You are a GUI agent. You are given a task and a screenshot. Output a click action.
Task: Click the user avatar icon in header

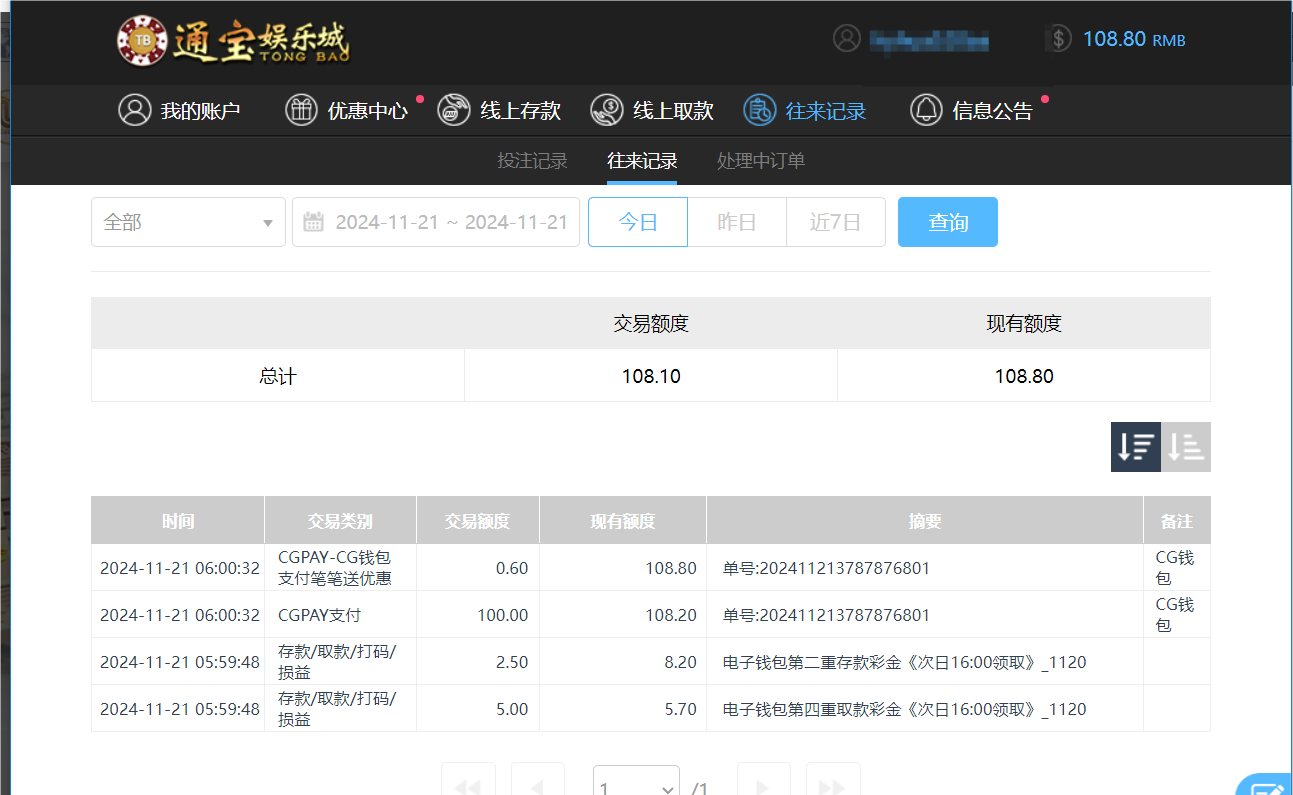coord(847,38)
